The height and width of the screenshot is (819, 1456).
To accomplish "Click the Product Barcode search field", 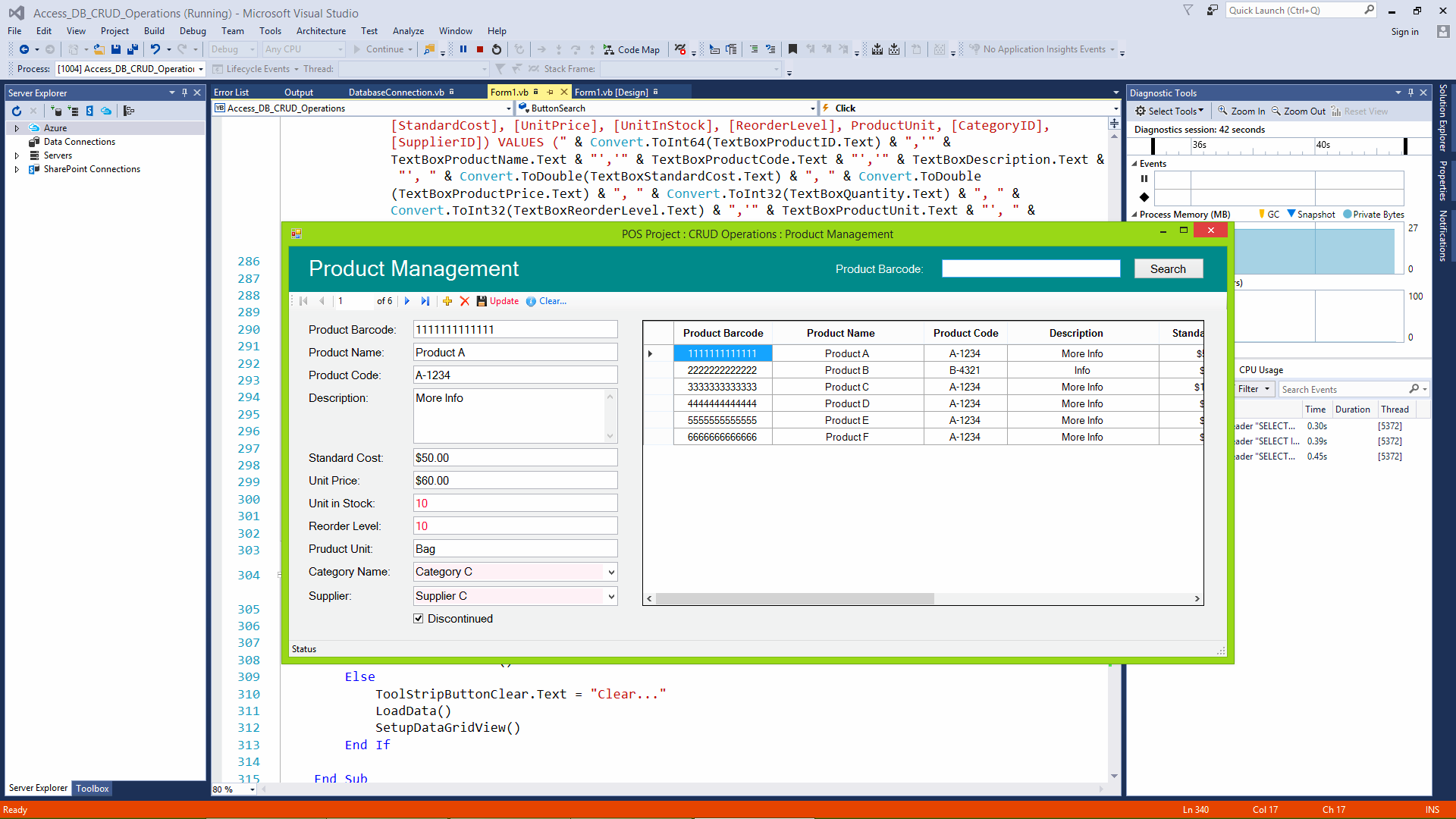I will tap(1031, 269).
